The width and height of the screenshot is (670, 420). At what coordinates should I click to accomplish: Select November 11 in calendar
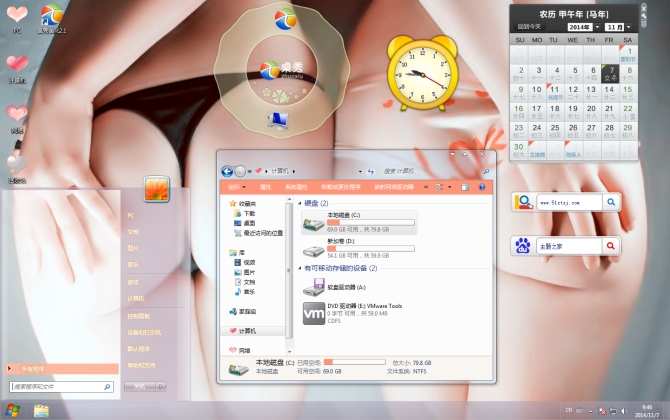(555, 92)
